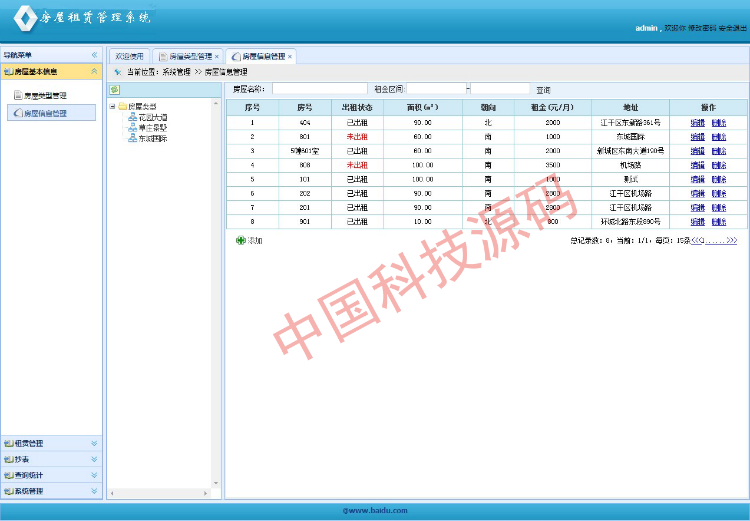Click the 地址 column header
Viewport: 750px width, 521px height.
630,108
